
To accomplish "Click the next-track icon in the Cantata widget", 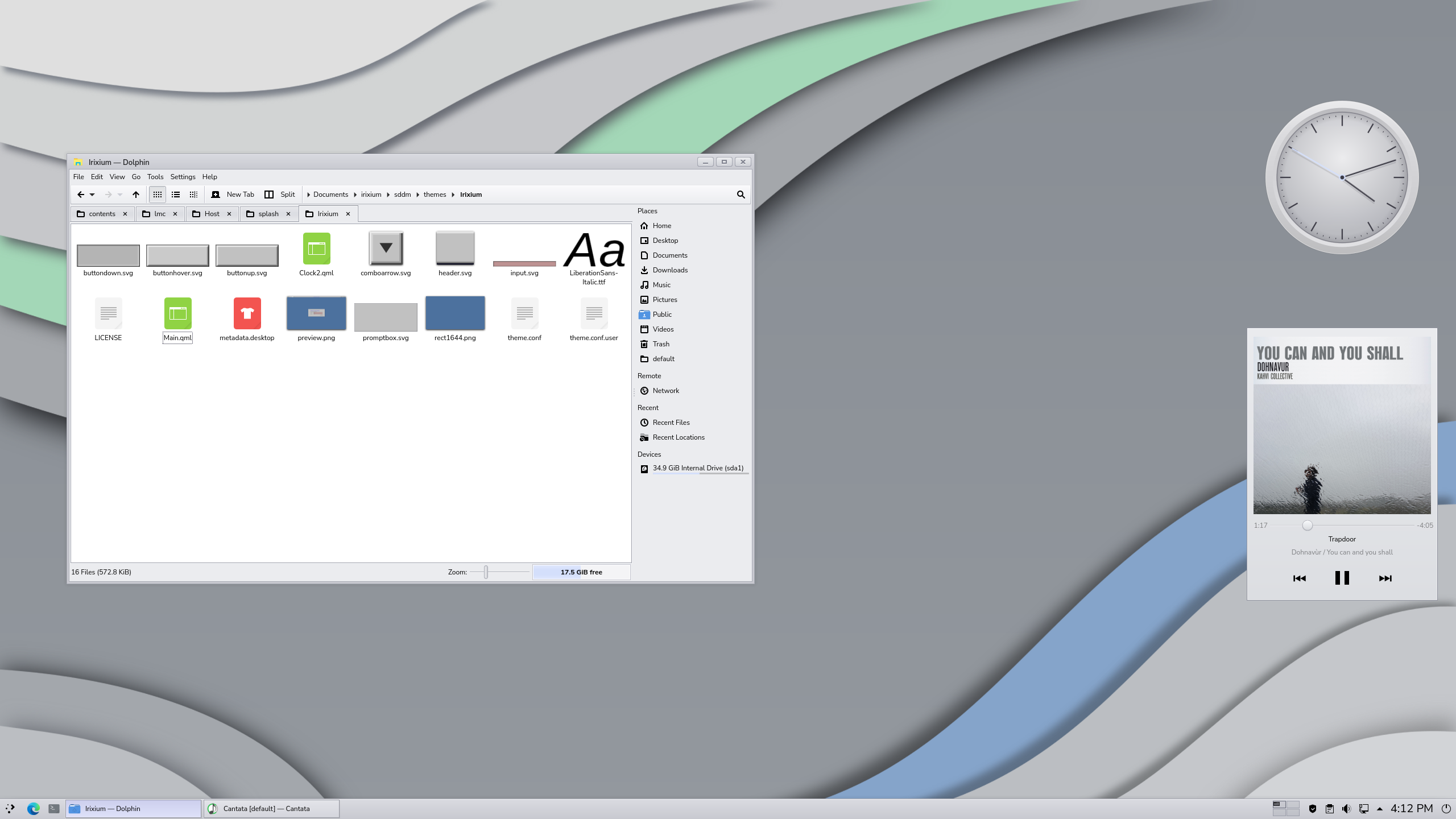I will pyautogui.click(x=1385, y=578).
